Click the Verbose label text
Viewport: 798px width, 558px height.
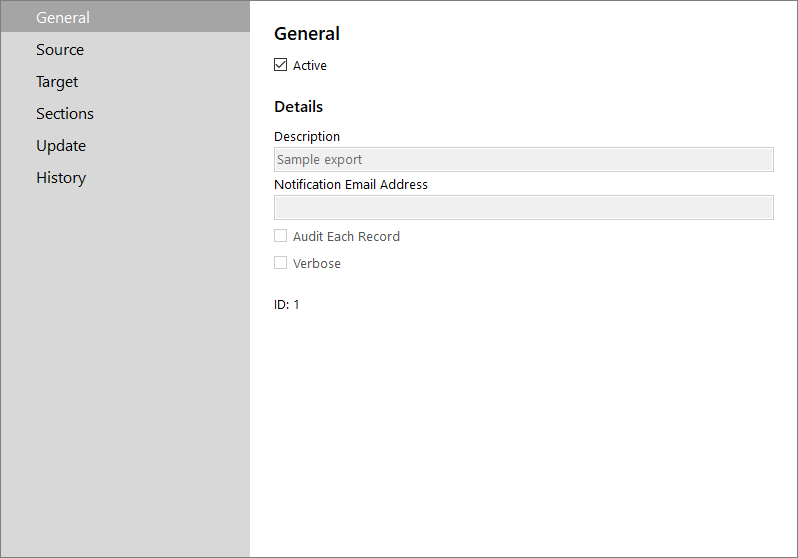point(317,263)
